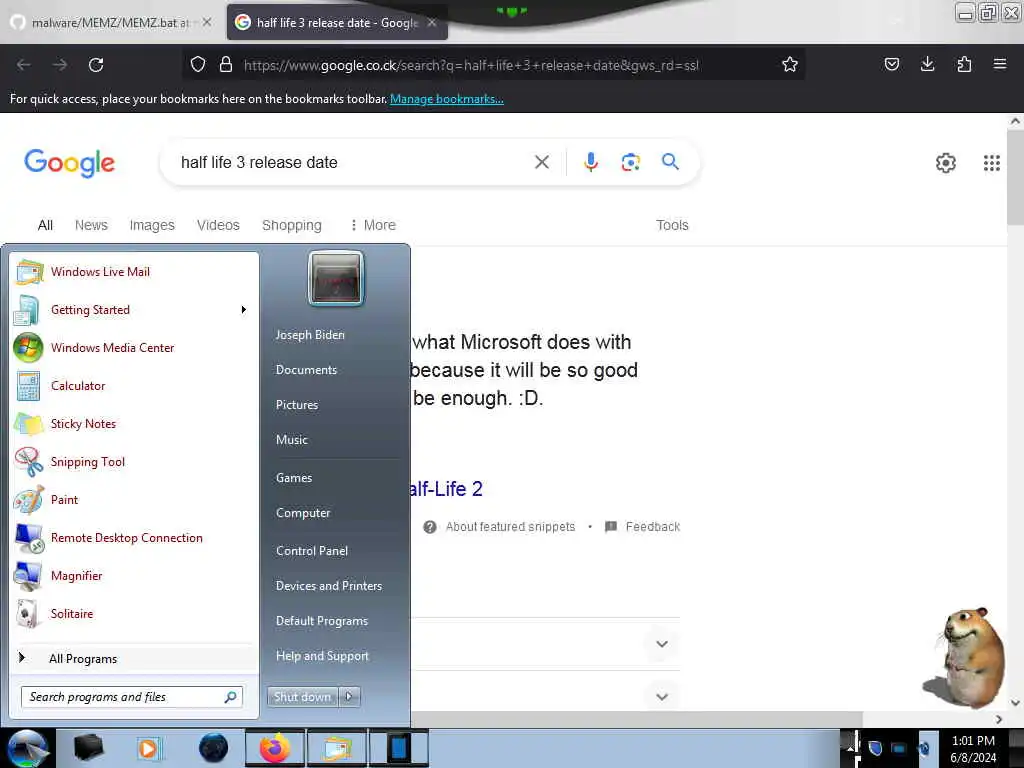Select the Images results tab
This screenshot has width=1024, height=768.
pos(152,225)
